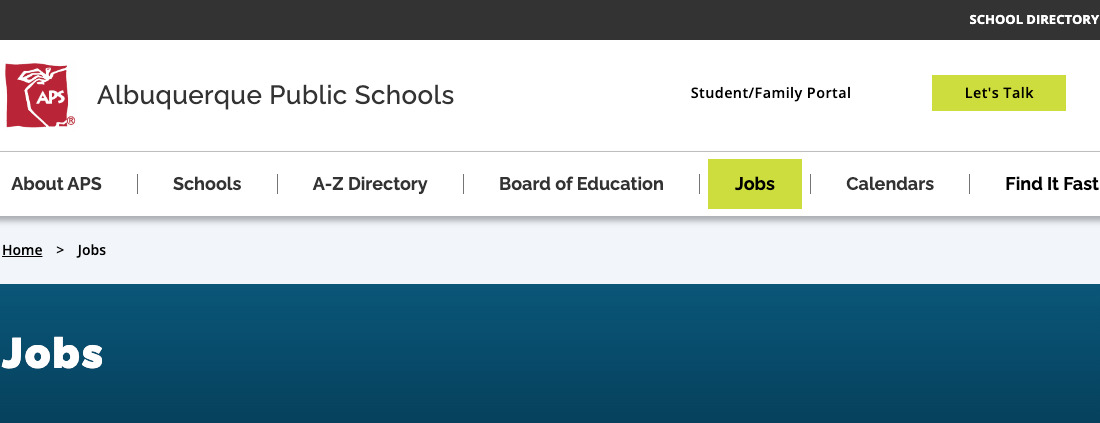Select Schools in the navigation bar
The image size is (1100, 423).
(x=207, y=184)
